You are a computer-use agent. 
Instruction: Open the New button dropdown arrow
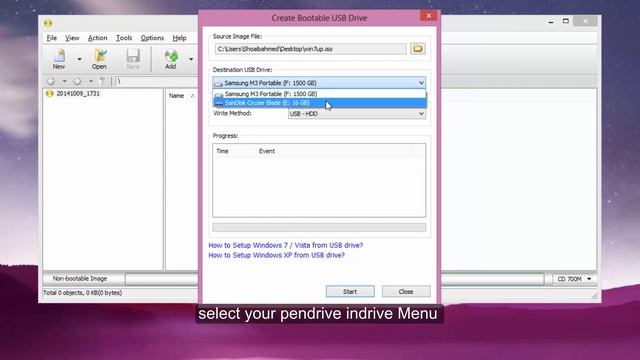[x=79, y=59]
